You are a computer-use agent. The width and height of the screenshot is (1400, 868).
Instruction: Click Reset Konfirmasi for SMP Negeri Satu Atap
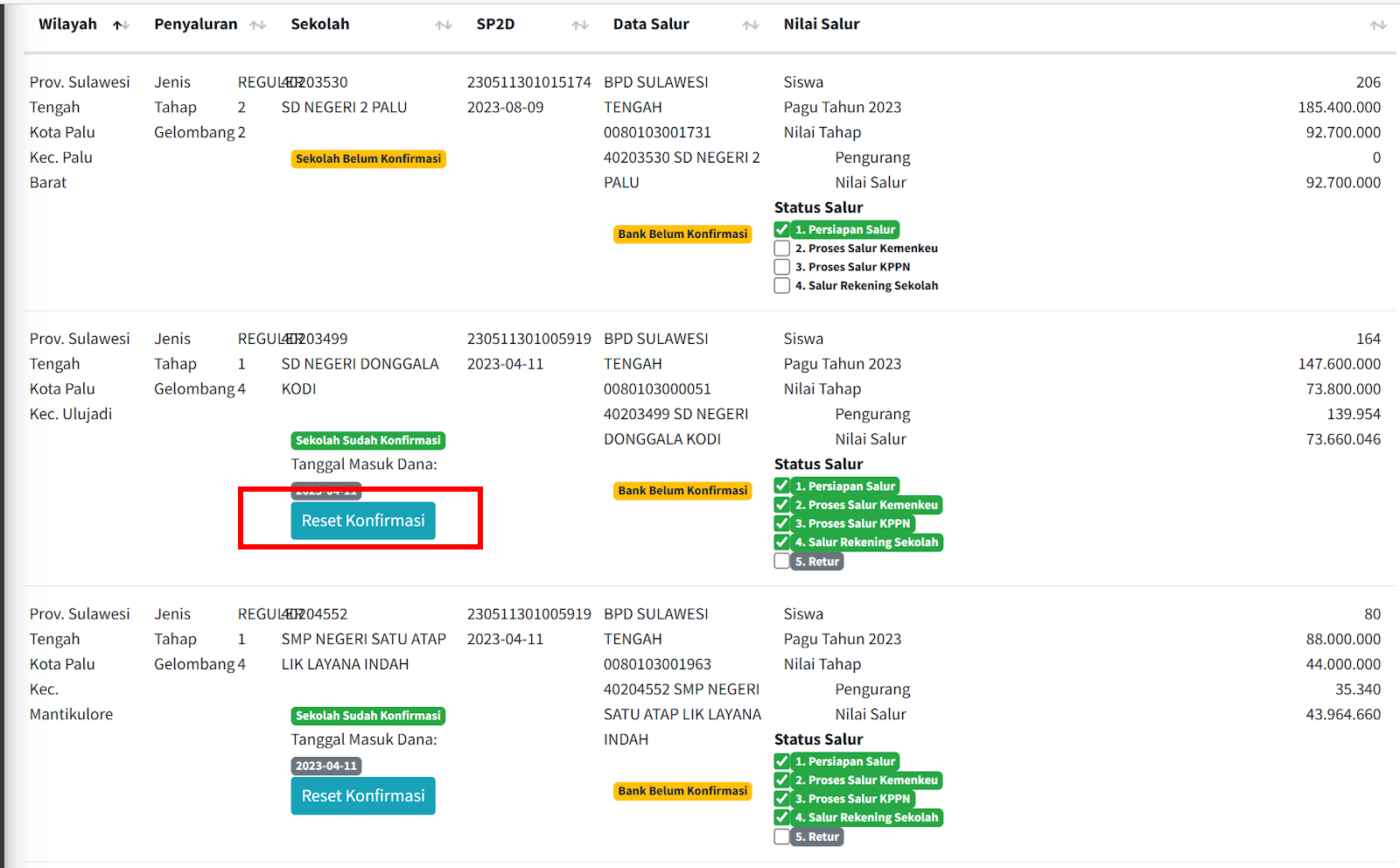tap(363, 795)
